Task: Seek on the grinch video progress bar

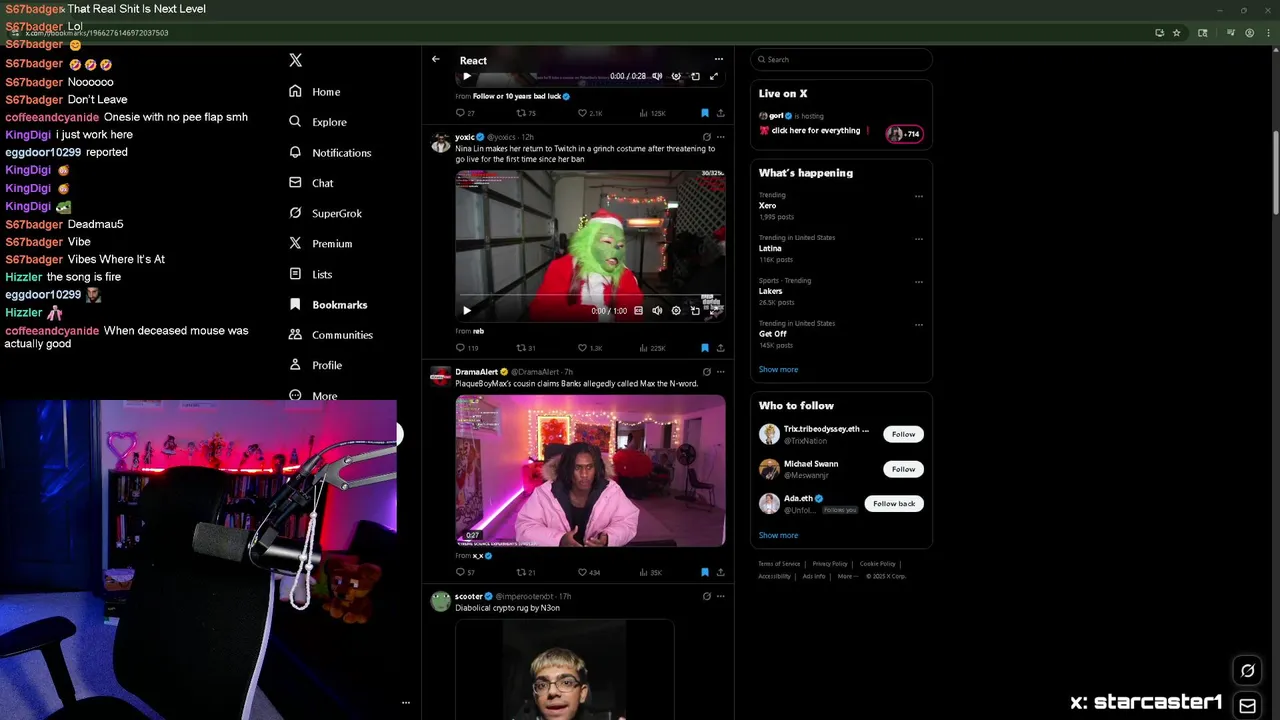Action: point(590,297)
